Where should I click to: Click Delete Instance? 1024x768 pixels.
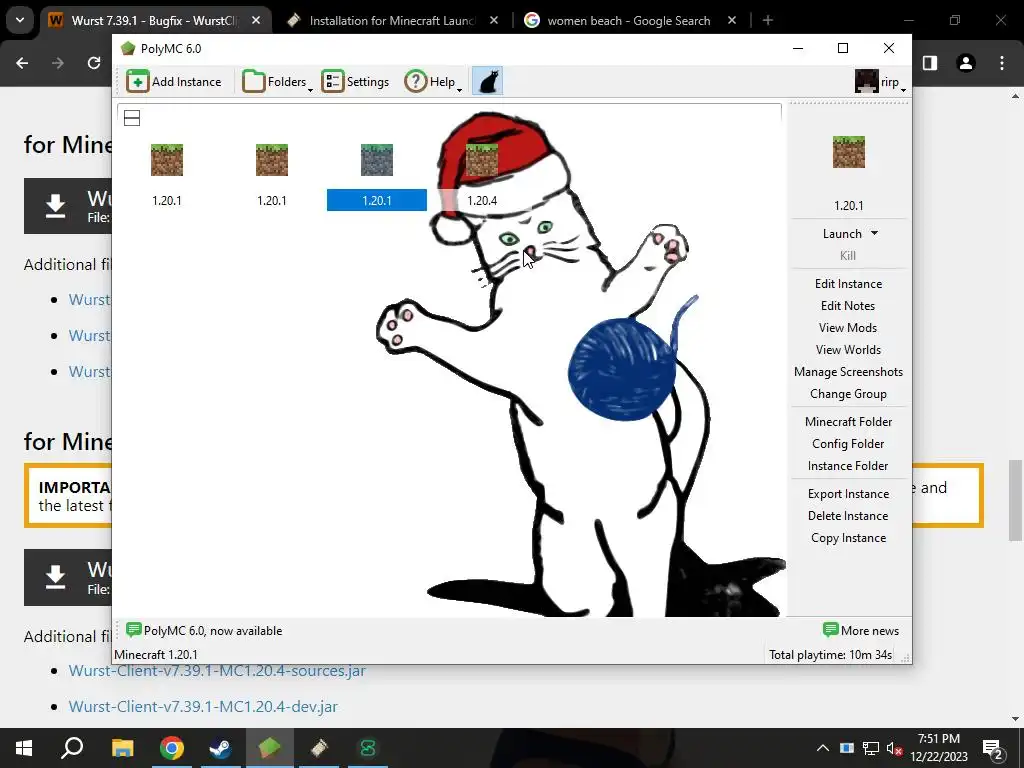848,516
